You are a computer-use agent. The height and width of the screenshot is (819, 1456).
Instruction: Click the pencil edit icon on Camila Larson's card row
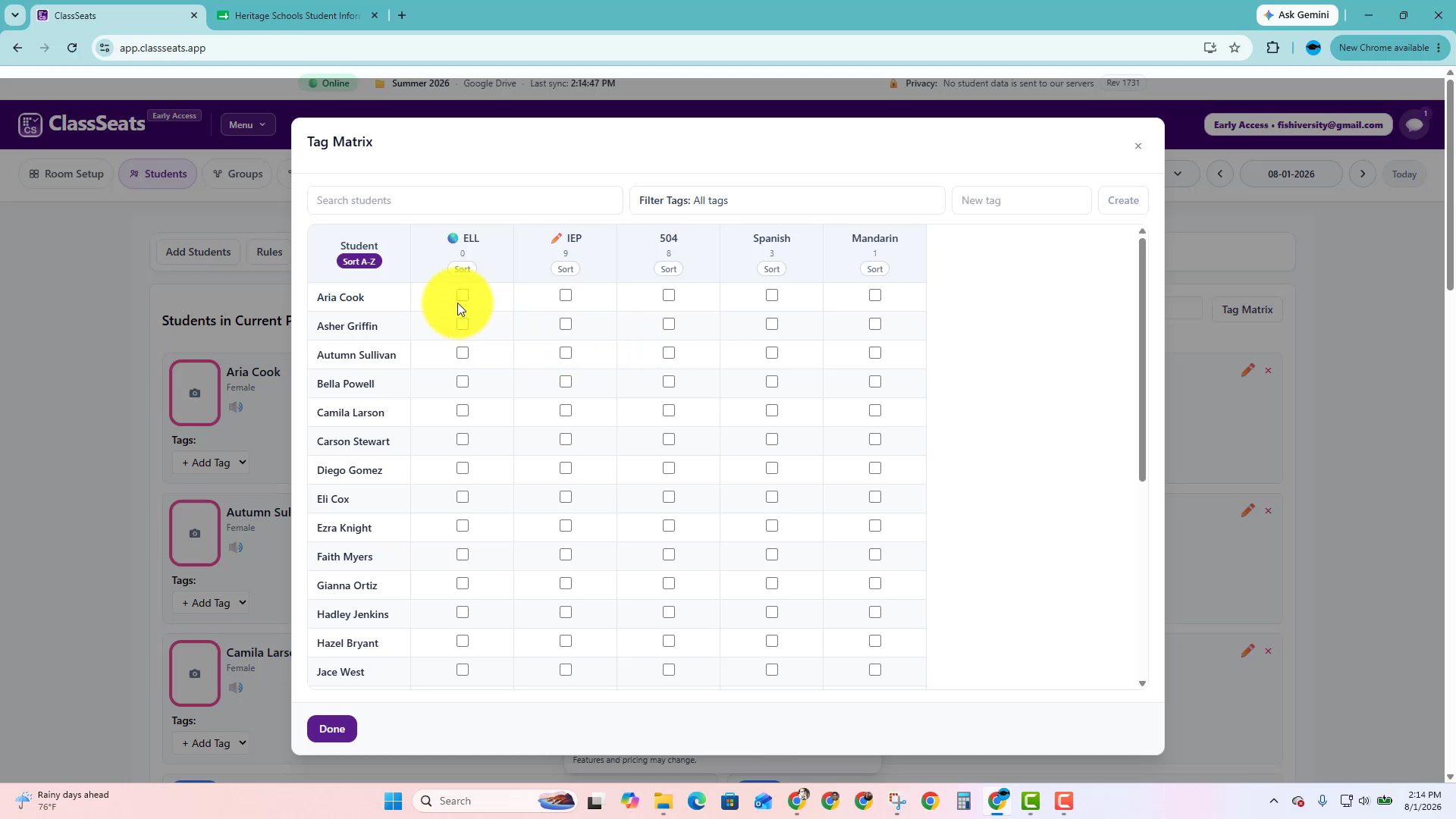(x=1247, y=651)
